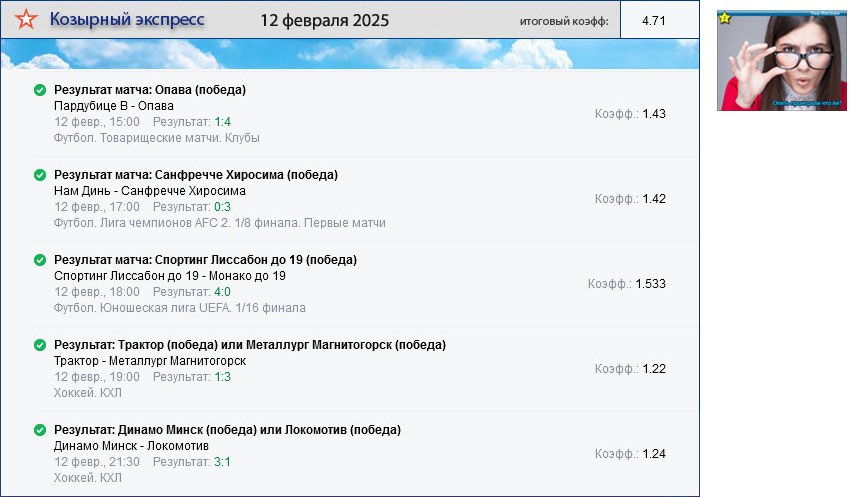Click green checkmark for Спортинг Лиссабон до 19
Viewport: 864px width, 497px height.
pyautogui.click(x=40, y=260)
